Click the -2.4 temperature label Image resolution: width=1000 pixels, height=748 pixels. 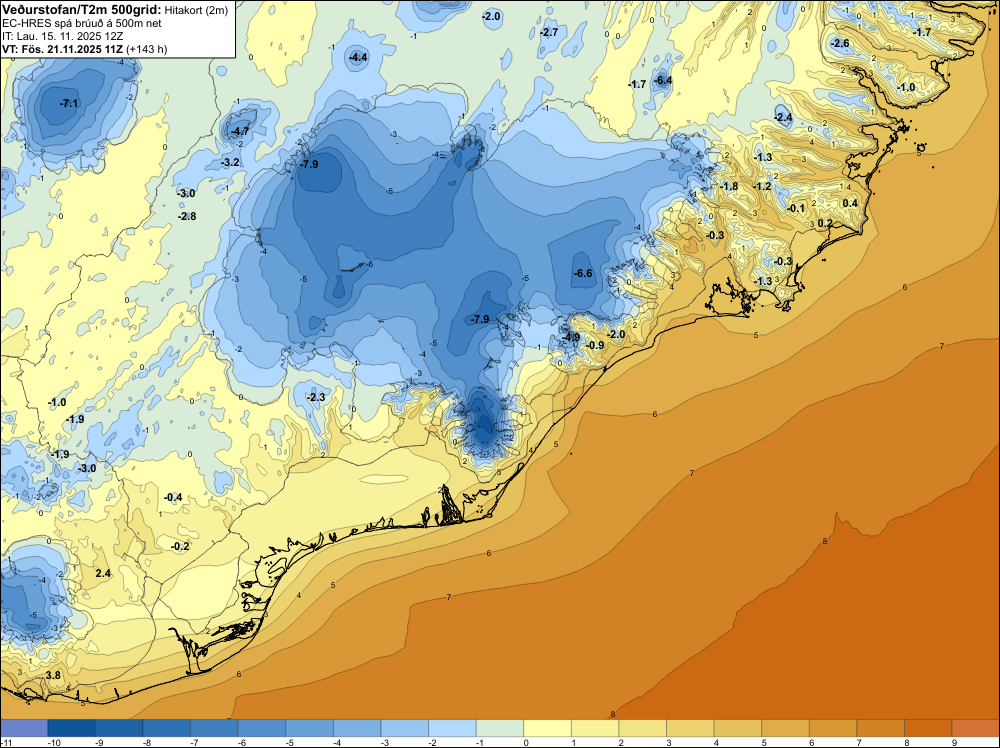tap(783, 117)
